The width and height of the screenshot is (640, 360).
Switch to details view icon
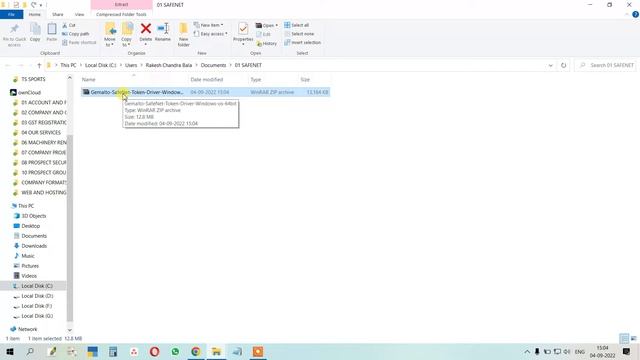624,338
